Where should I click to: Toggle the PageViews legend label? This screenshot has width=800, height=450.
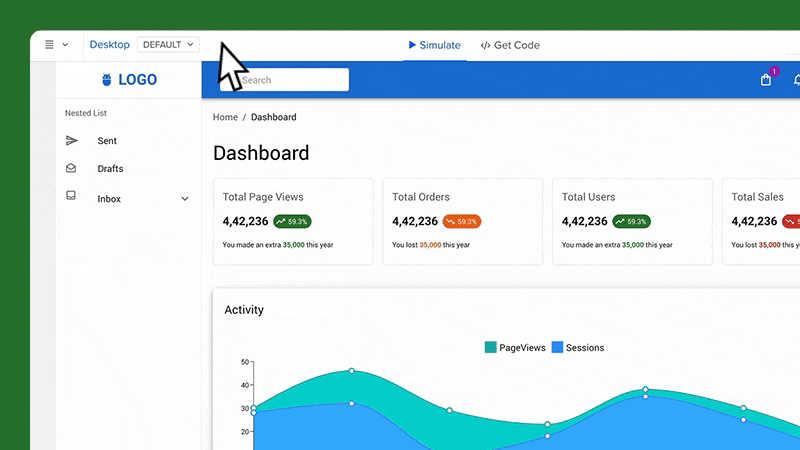[522, 348]
